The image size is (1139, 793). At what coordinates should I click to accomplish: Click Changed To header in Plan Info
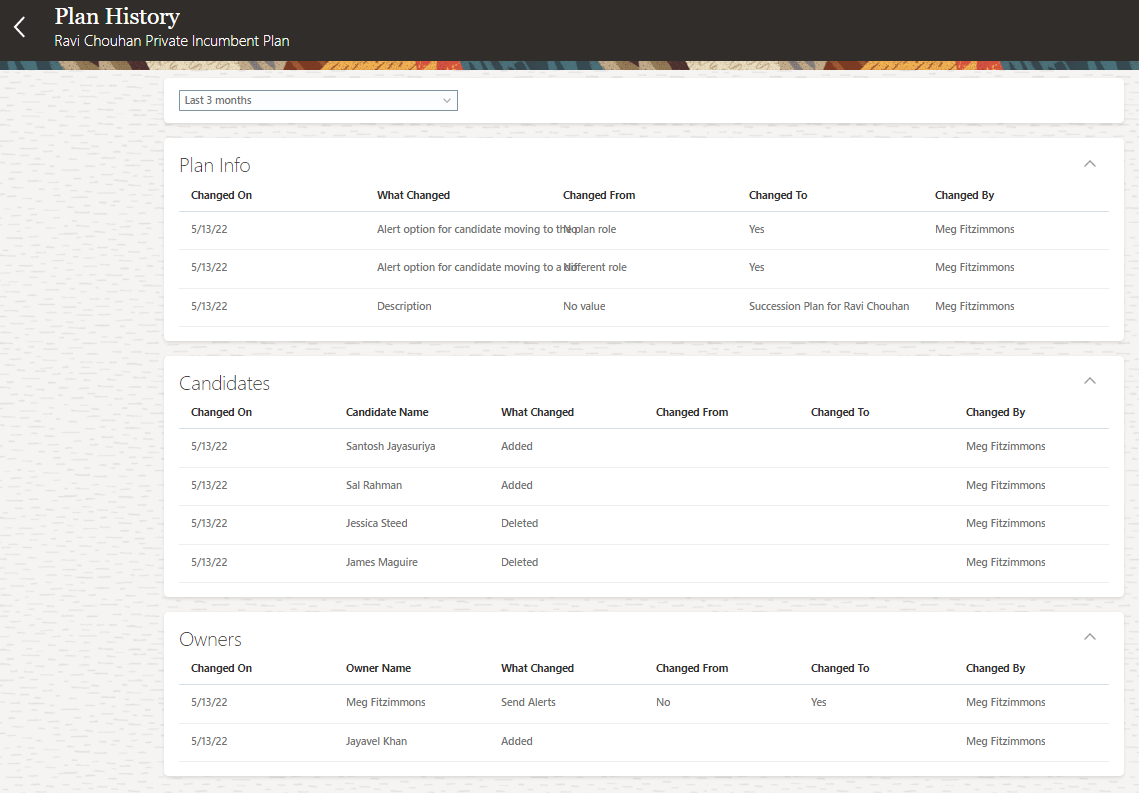click(x=778, y=195)
